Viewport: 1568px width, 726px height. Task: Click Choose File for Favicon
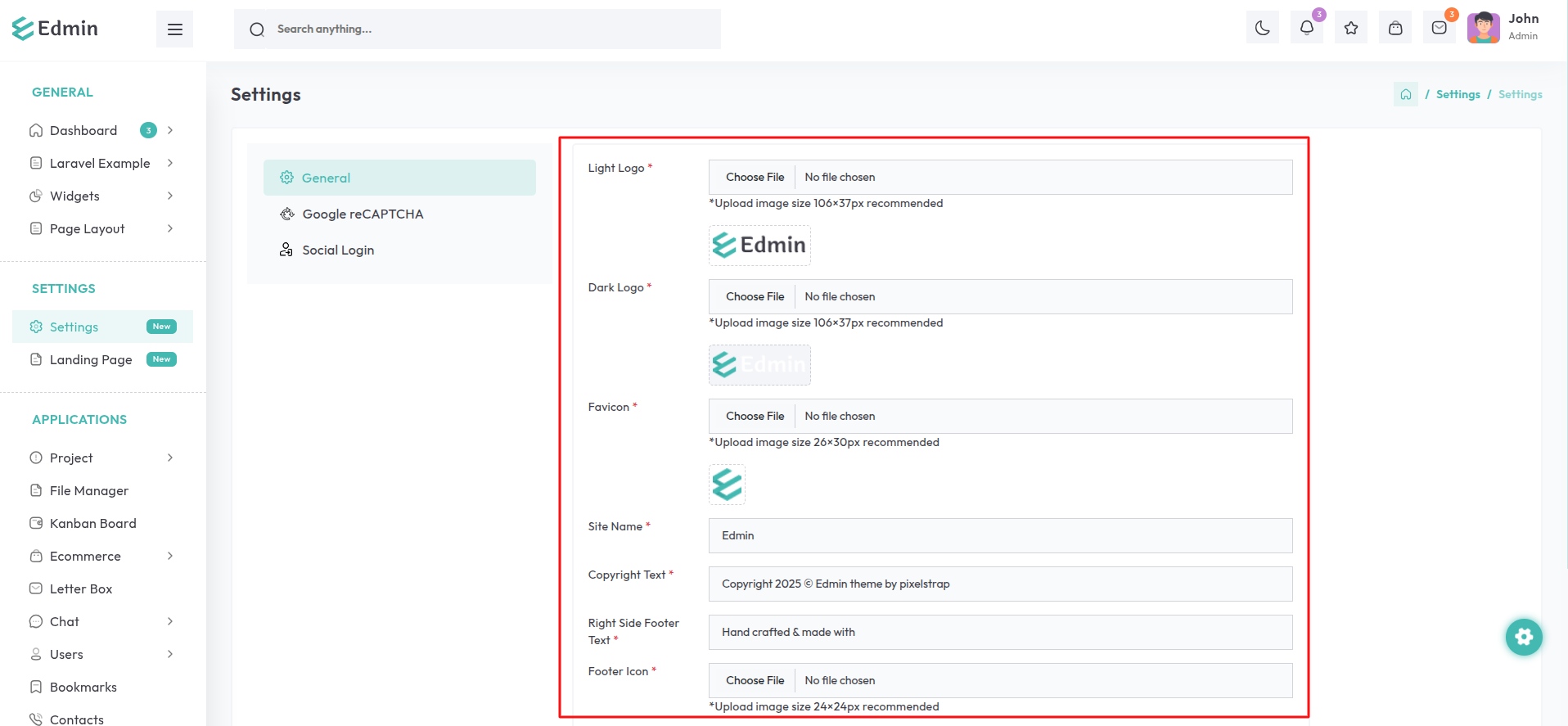(x=755, y=416)
